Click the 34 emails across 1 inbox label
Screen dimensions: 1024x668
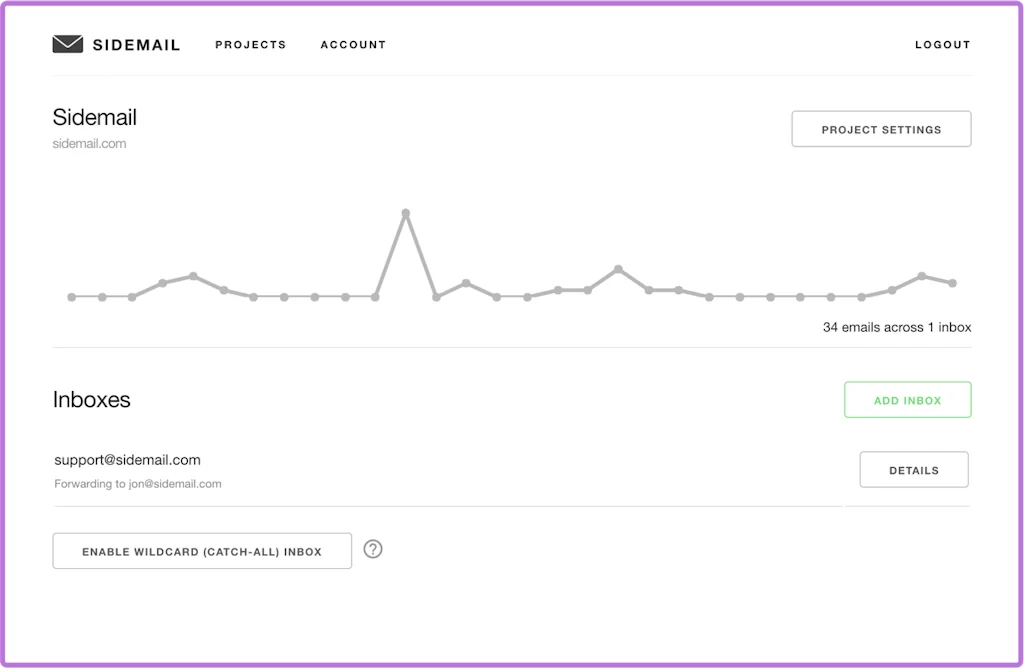pos(897,327)
